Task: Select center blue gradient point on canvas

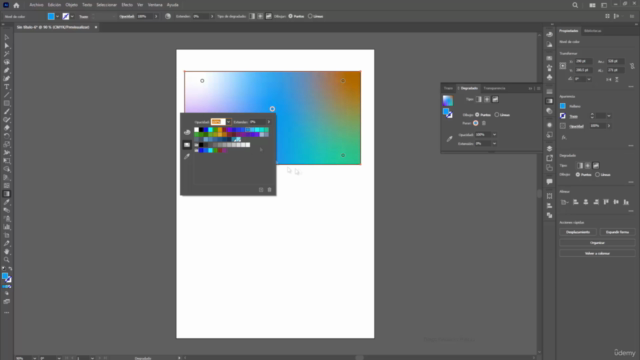Action: pos(272,109)
